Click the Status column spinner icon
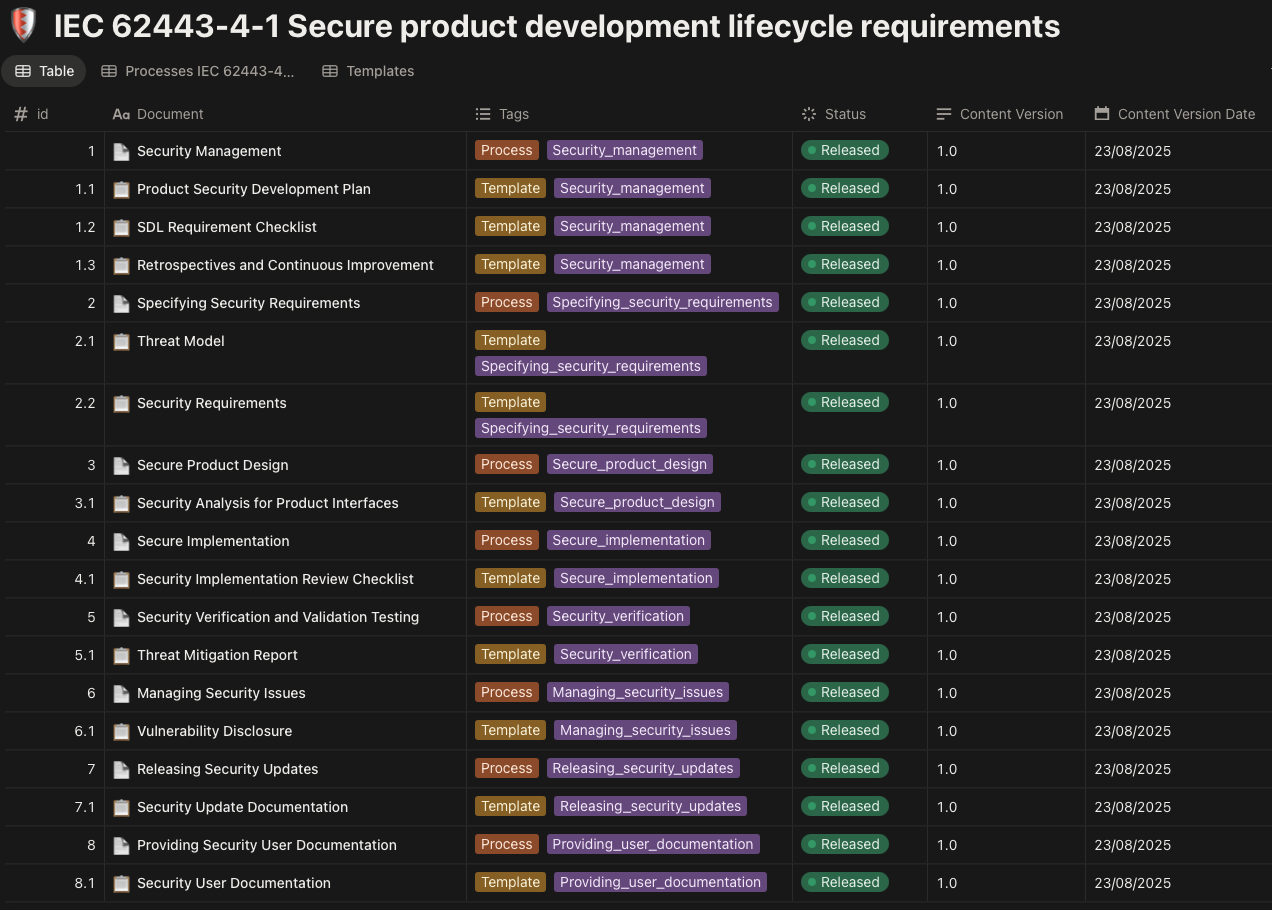This screenshot has height=910, width=1272. (x=809, y=114)
